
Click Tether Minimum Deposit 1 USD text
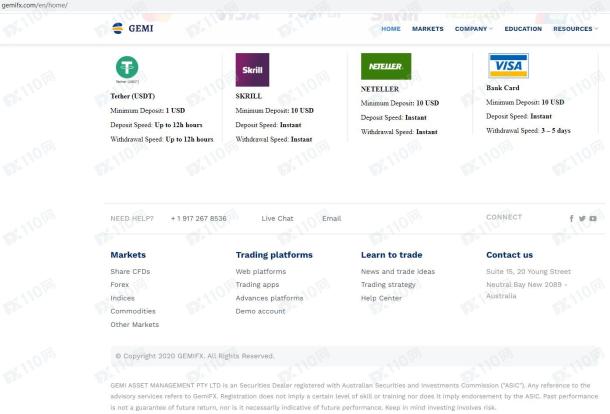[148, 111]
